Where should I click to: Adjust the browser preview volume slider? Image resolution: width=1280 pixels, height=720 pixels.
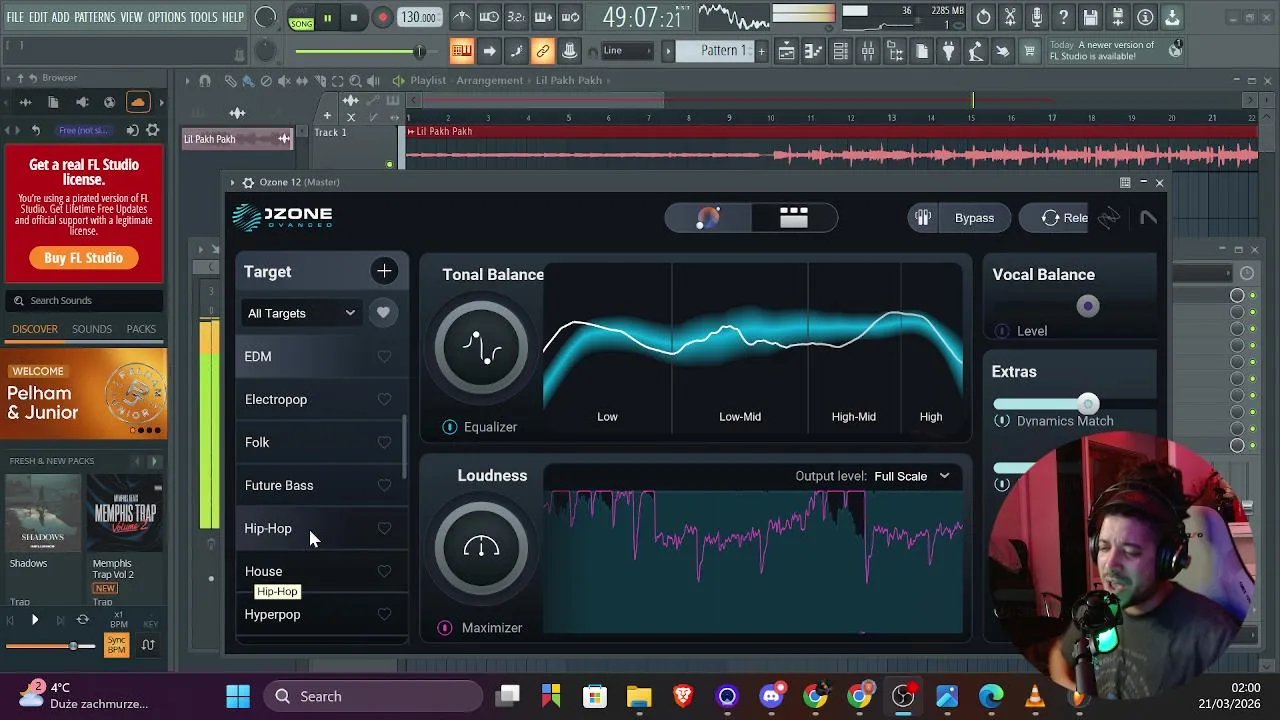[x=73, y=646]
